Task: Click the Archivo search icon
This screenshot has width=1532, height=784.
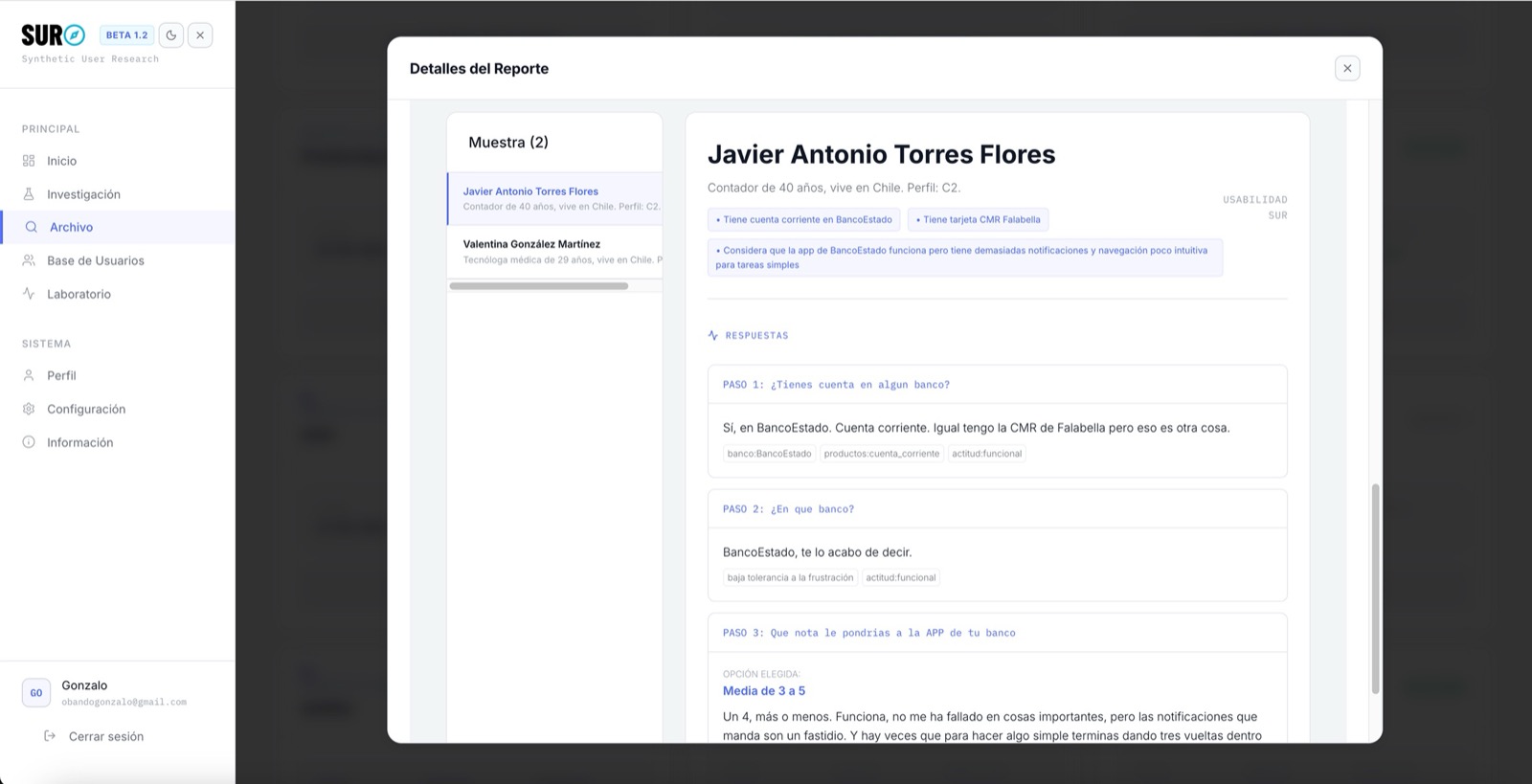Action: (32, 227)
